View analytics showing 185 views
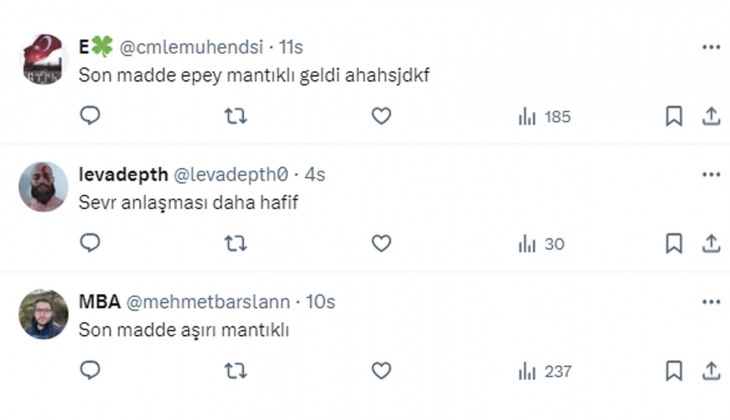Viewport: 730px width, 420px height. [544, 116]
